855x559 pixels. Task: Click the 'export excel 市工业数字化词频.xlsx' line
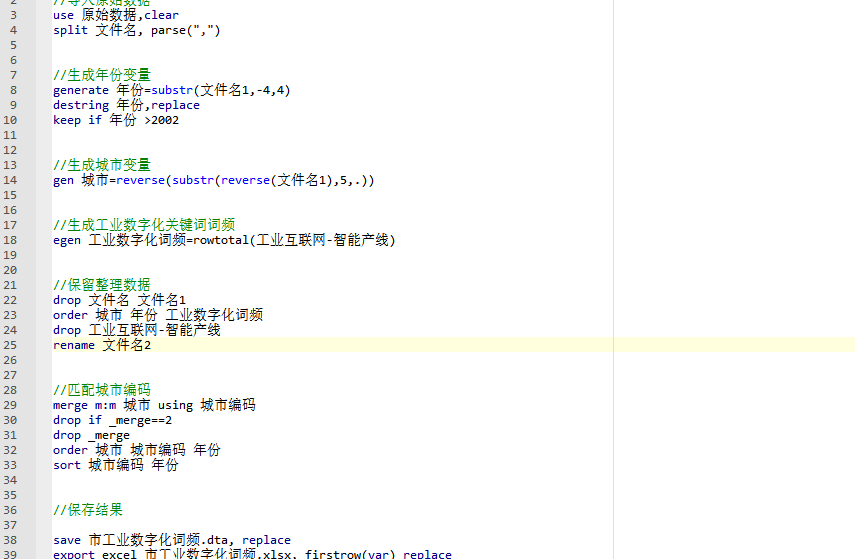coord(252,554)
